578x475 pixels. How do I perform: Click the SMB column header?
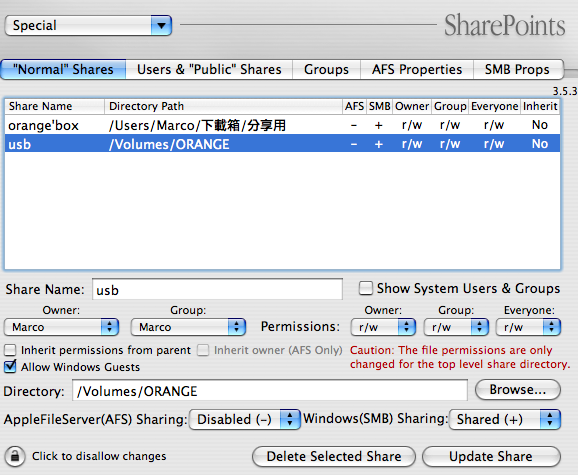click(380, 106)
